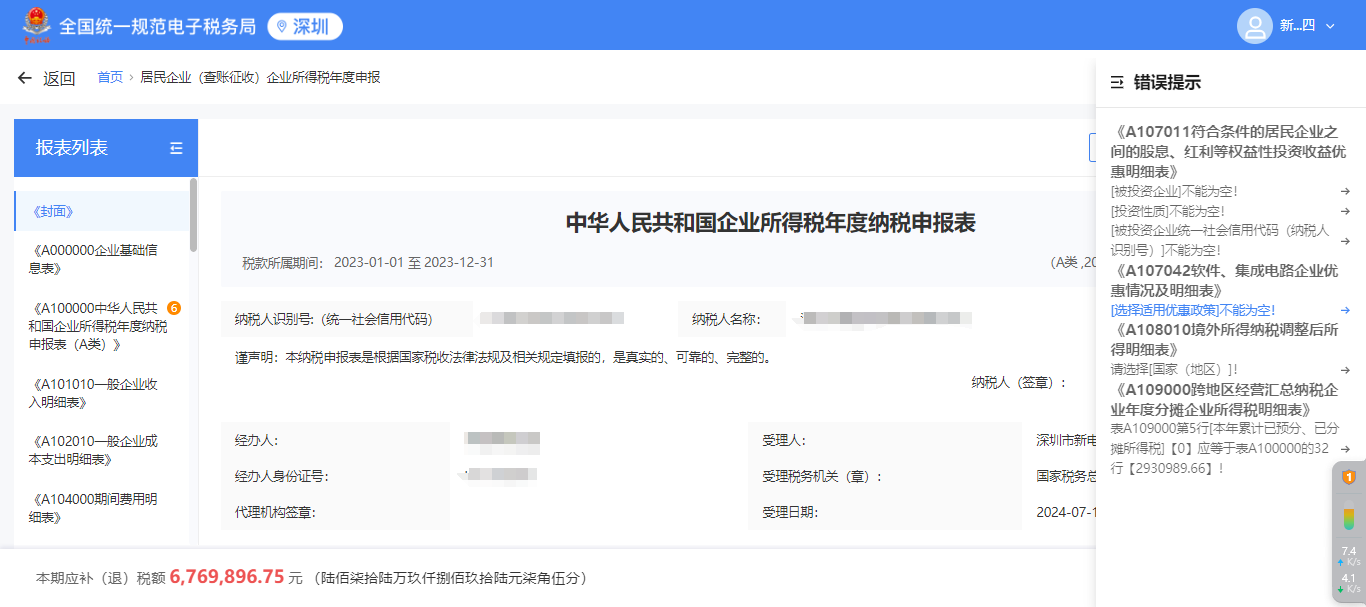Screen dimensions: 1366x607
Task: Jump to 选择适用优惠政策 error arrow
Action: click(1345, 310)
